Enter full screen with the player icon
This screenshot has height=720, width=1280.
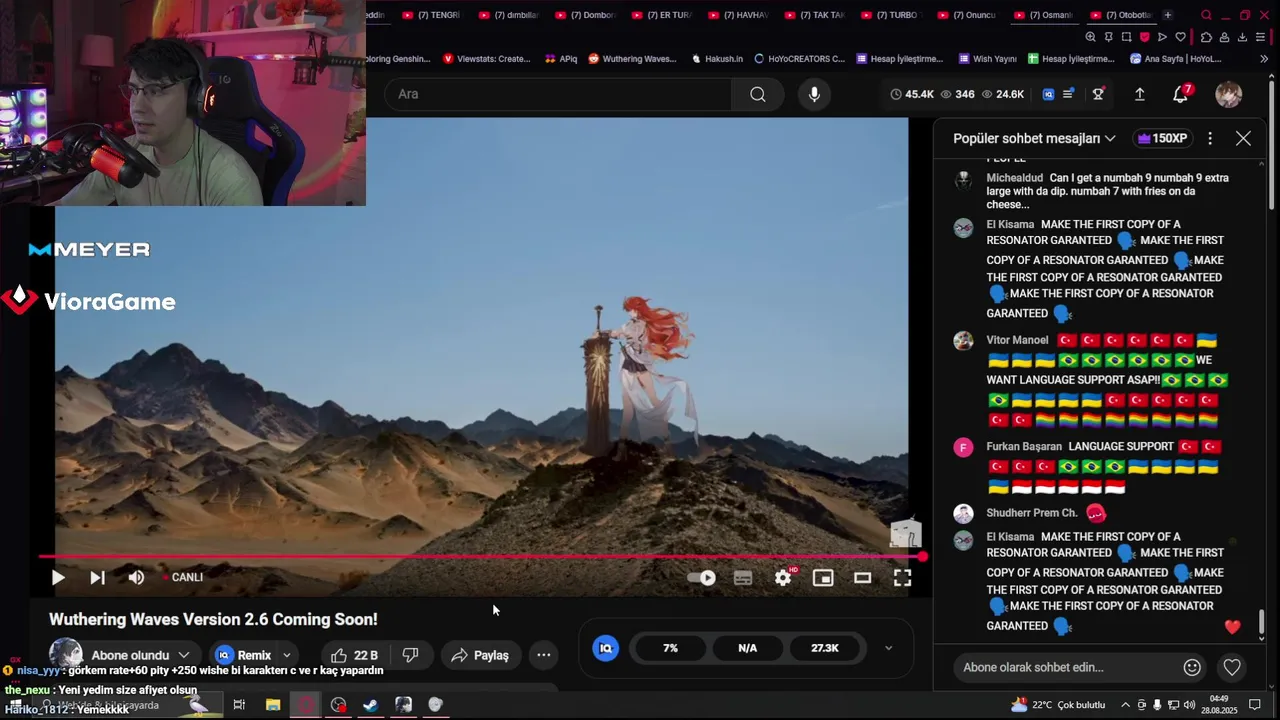coord(902,577)
